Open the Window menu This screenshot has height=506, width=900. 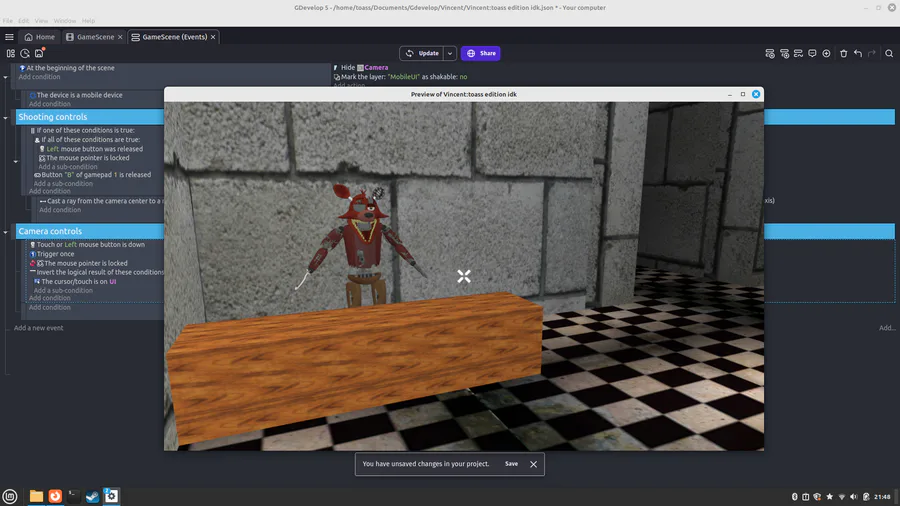point(65,21)
